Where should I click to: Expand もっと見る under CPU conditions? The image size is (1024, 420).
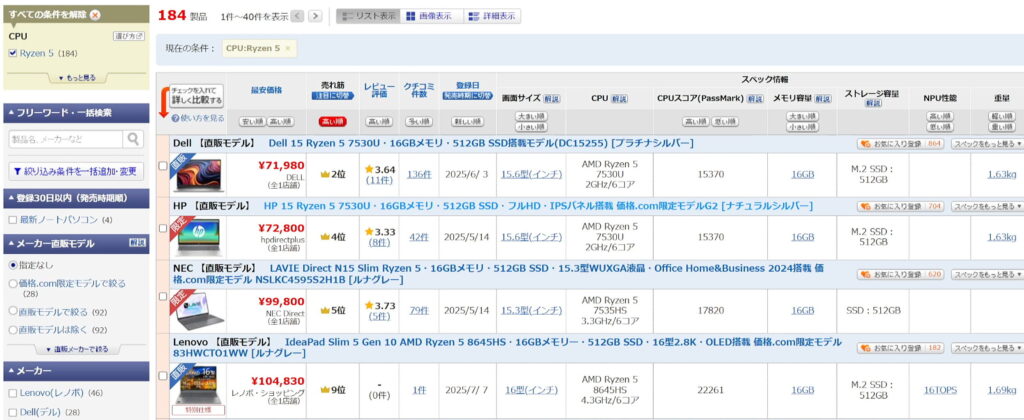point(75,77)
